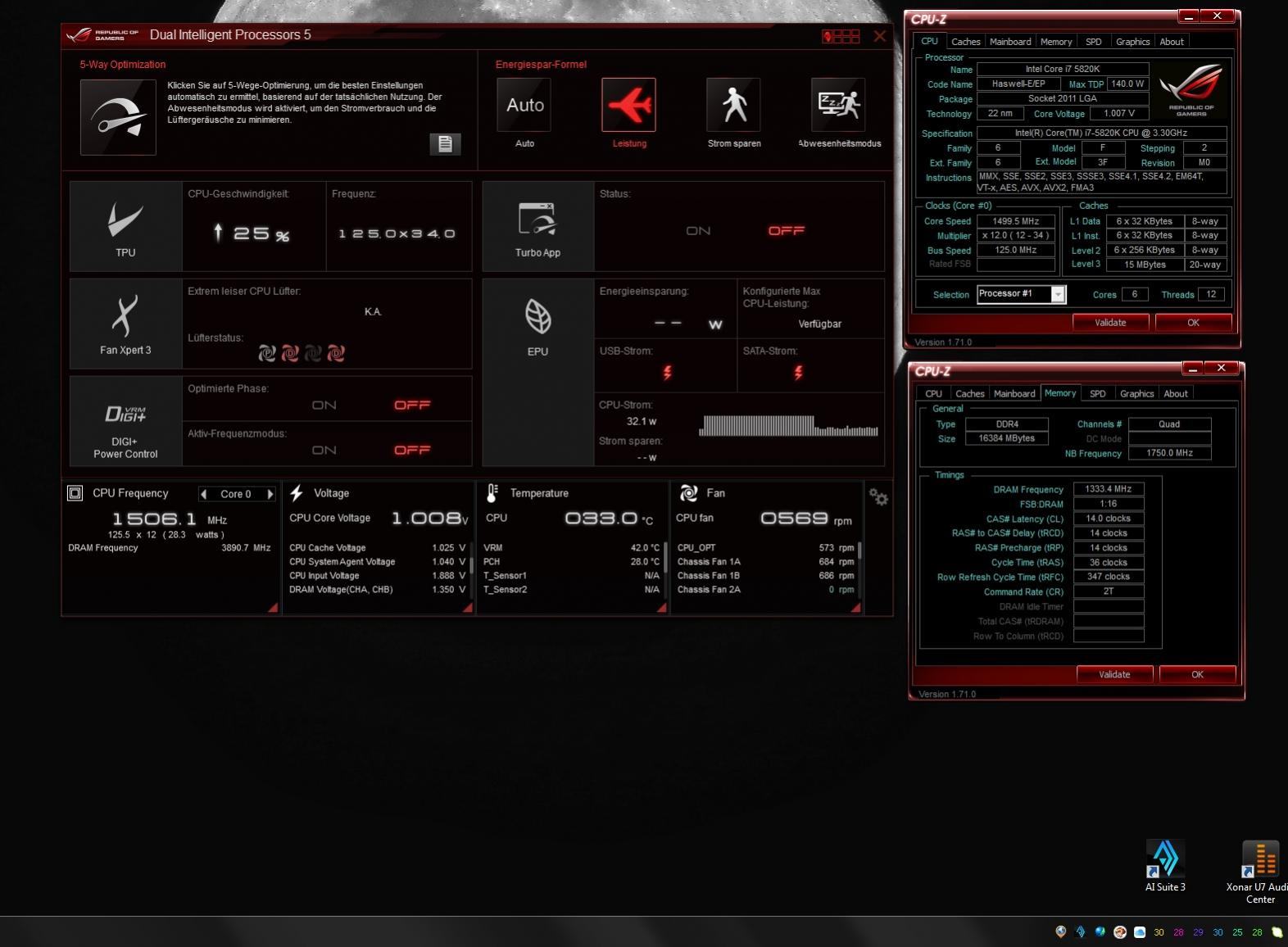
Task: Select Auto energy saving mode
Action: [524, 105]
